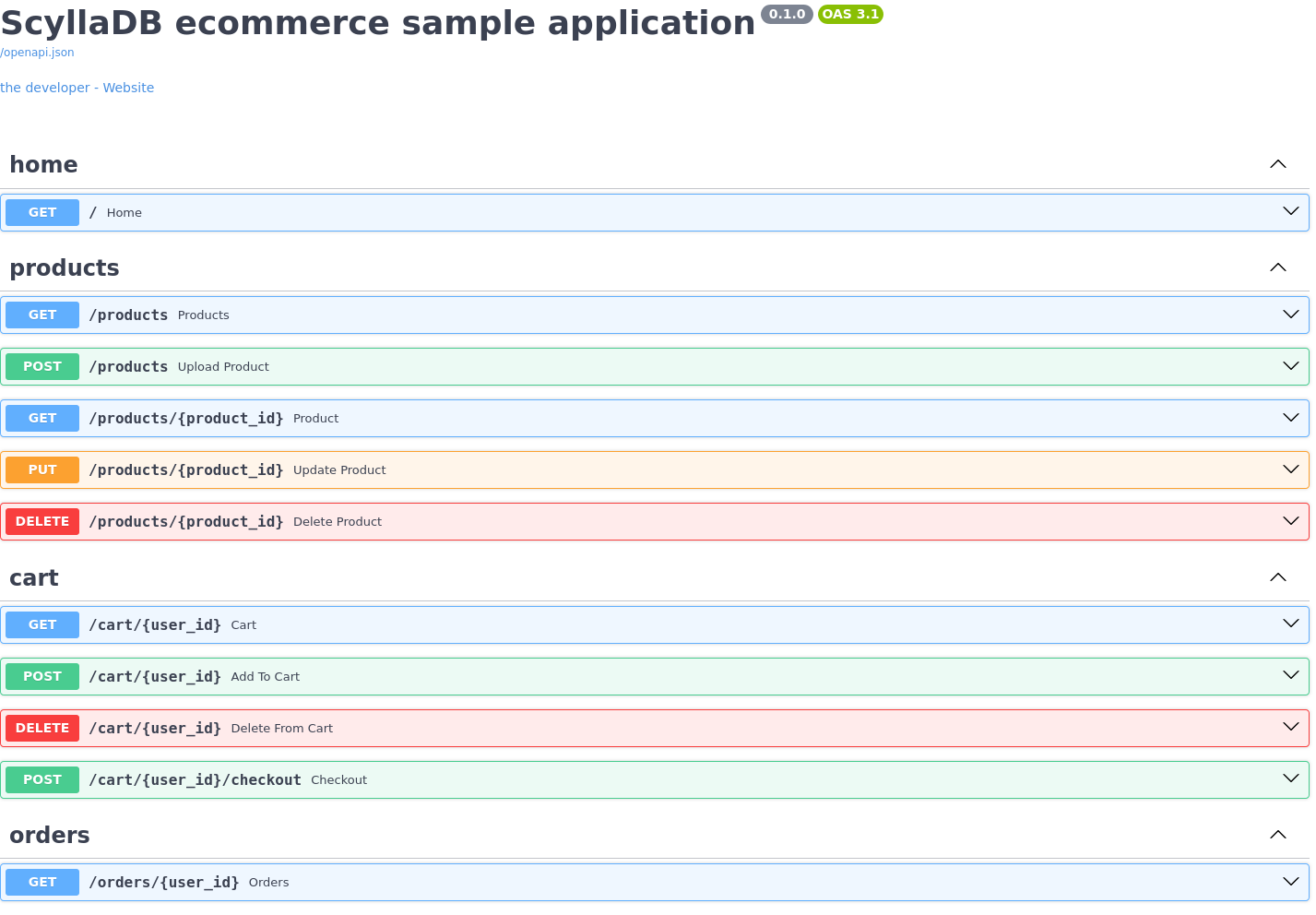Click the ScyllaDB ecommerce sample application title
Image resolution: width=1316 pixels, height=915 pixels.
(377, 23)
